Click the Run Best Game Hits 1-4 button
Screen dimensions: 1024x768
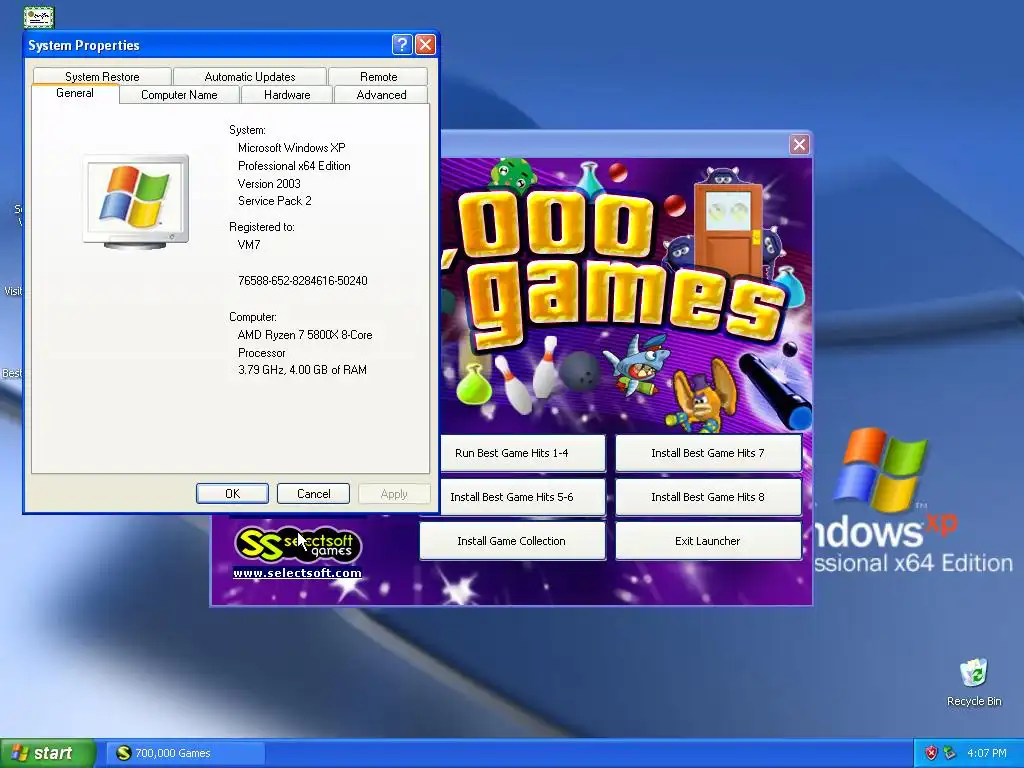click(522, 453)
